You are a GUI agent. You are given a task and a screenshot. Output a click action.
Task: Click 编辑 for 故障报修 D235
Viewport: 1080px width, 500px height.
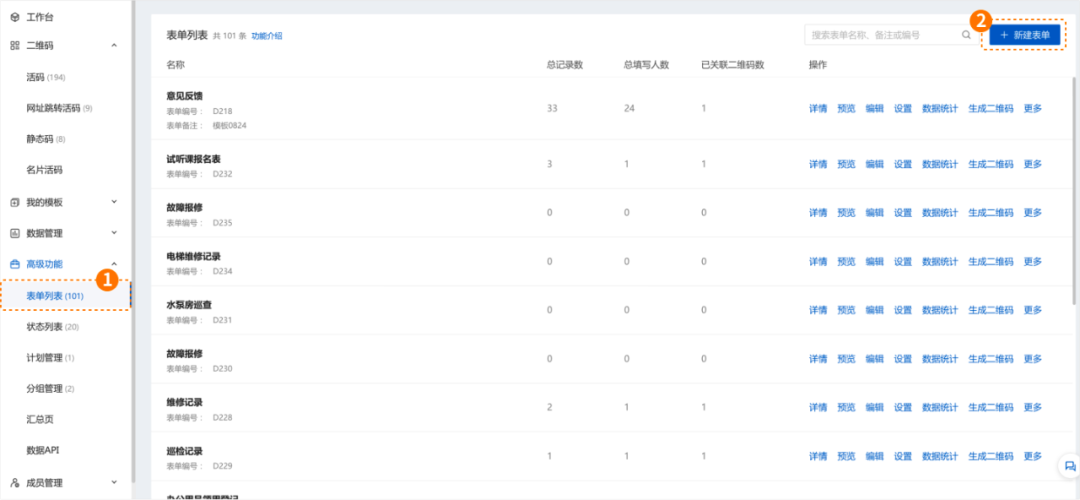coord(874,212)
